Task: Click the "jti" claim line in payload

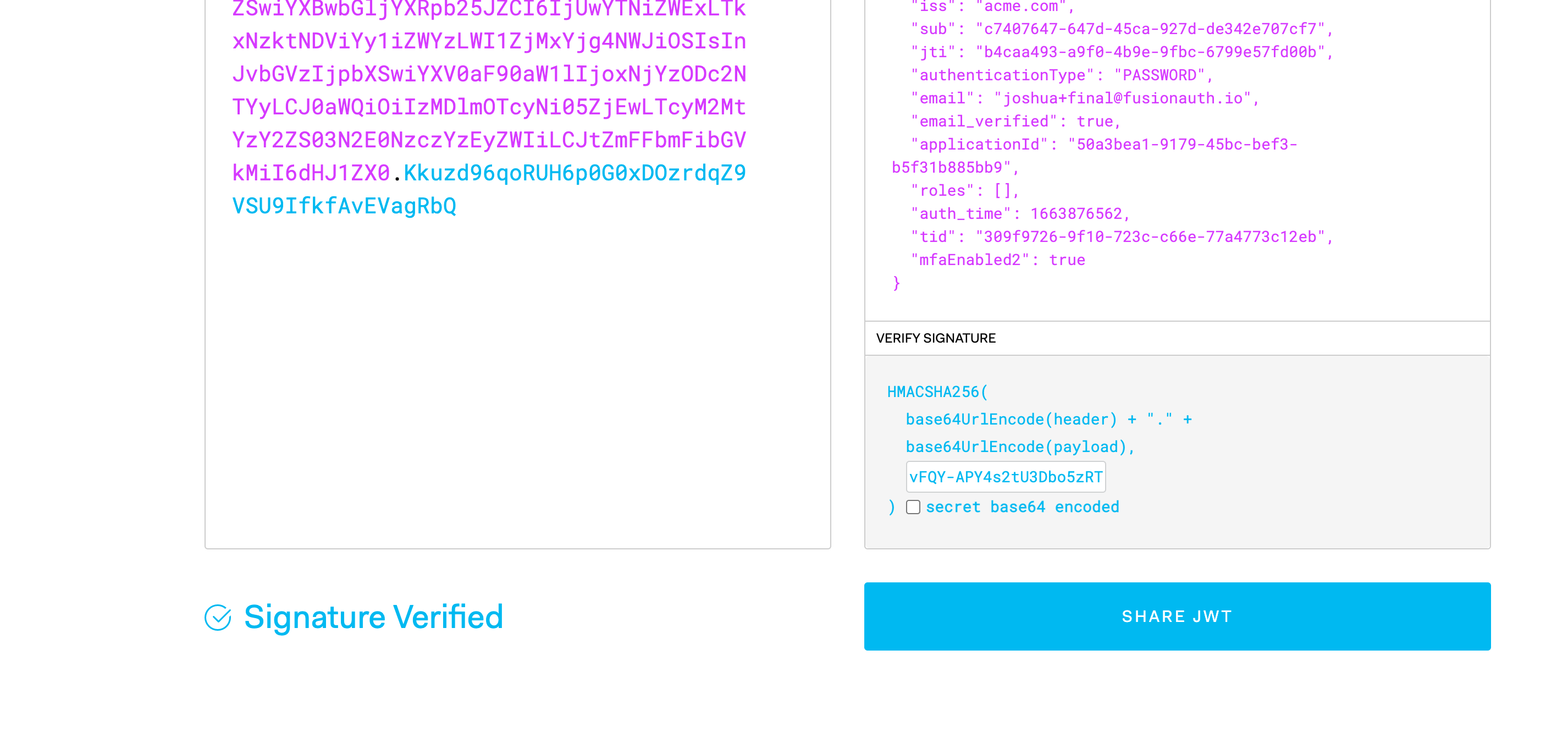Action: click(1121, 52)
